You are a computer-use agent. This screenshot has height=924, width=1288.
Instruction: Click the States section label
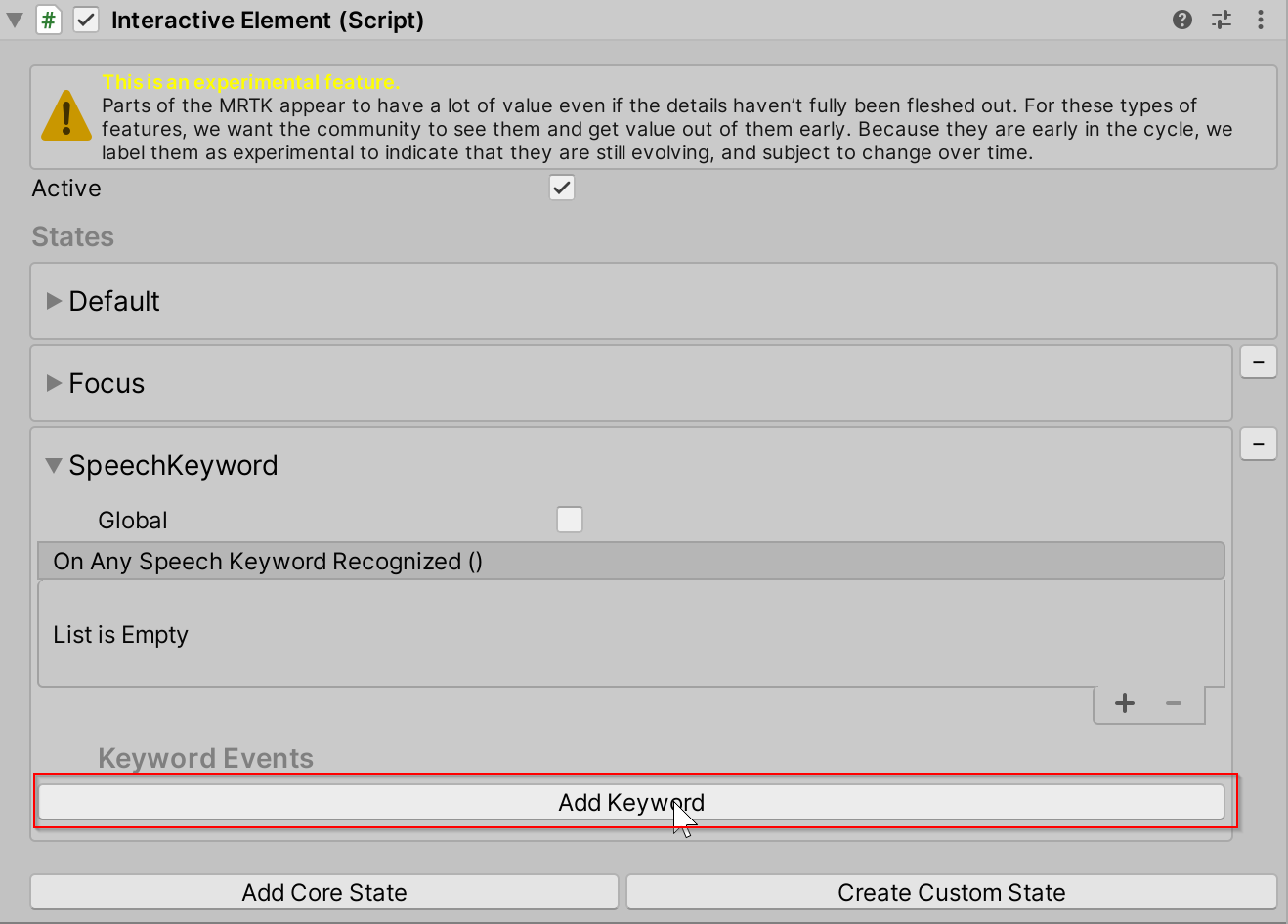tap(72, 236)
